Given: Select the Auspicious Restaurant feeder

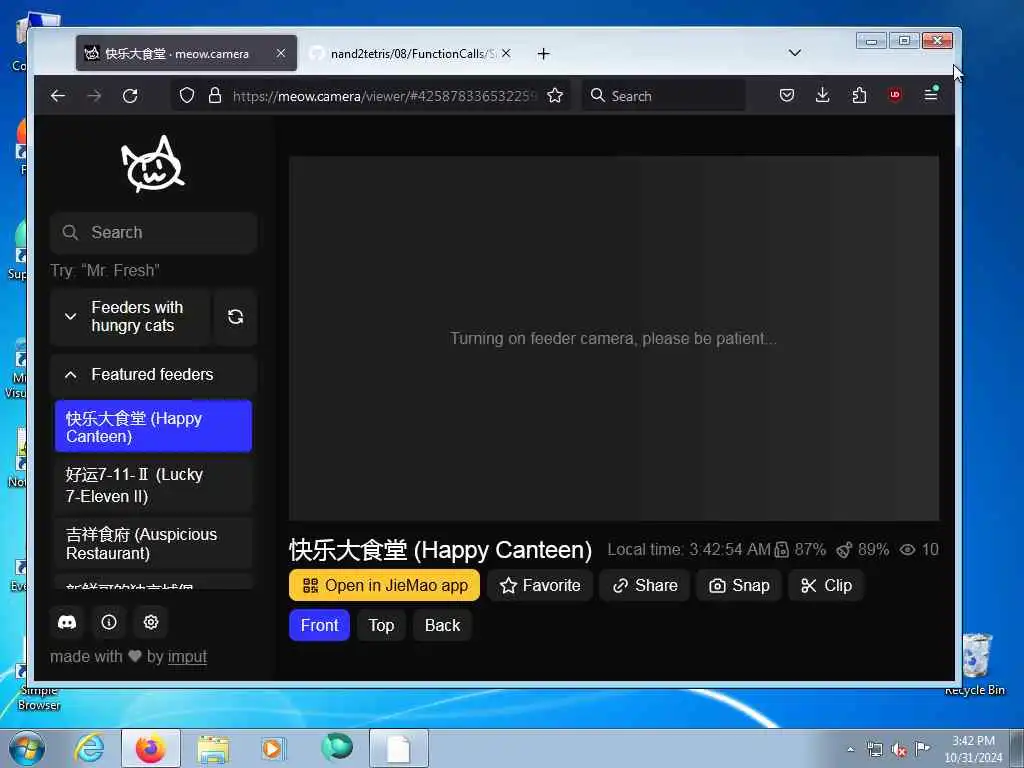Looking at the screenshot, I should [153, 543].
